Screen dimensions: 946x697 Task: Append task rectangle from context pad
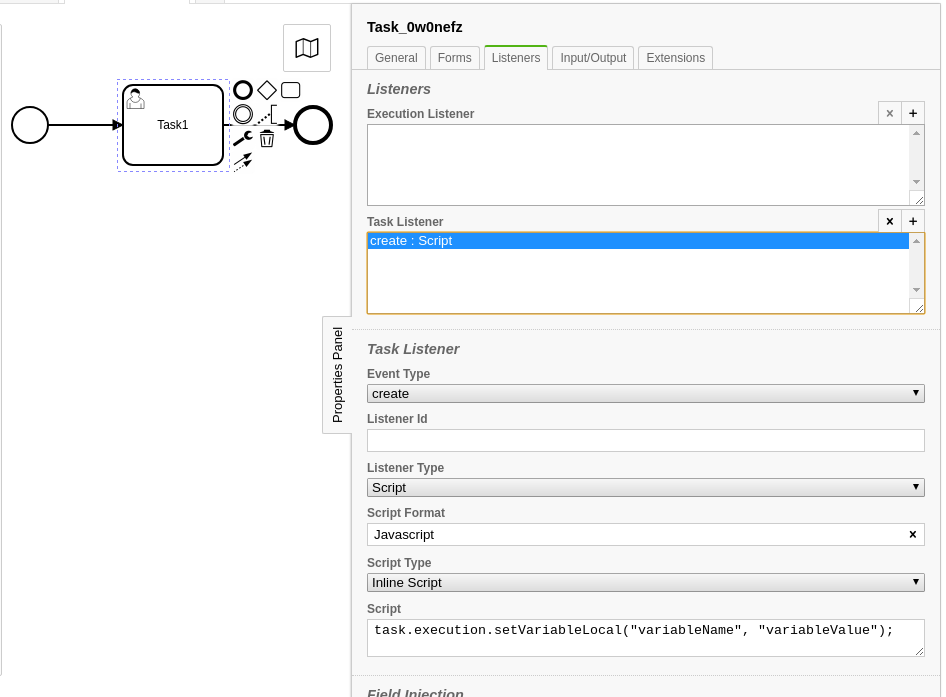pos(291,90)
